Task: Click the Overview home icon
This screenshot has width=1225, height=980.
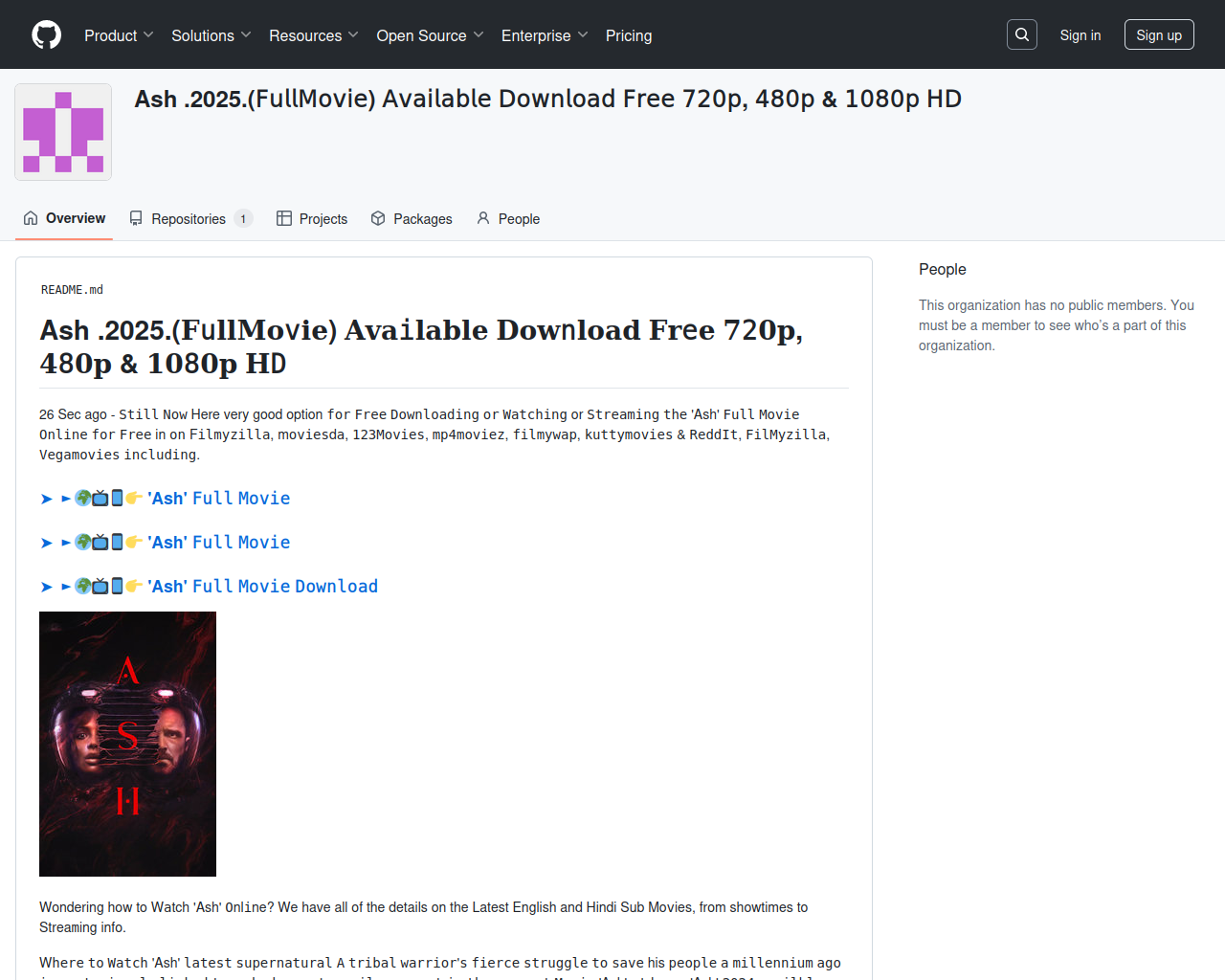Action: point(31,218)
